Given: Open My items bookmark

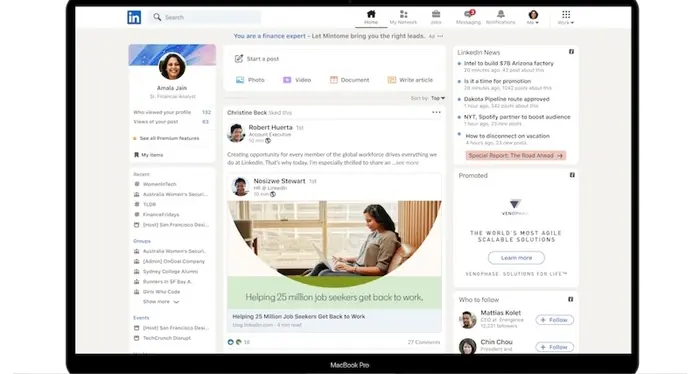Looking at the screenshot, I should point(148,155).
